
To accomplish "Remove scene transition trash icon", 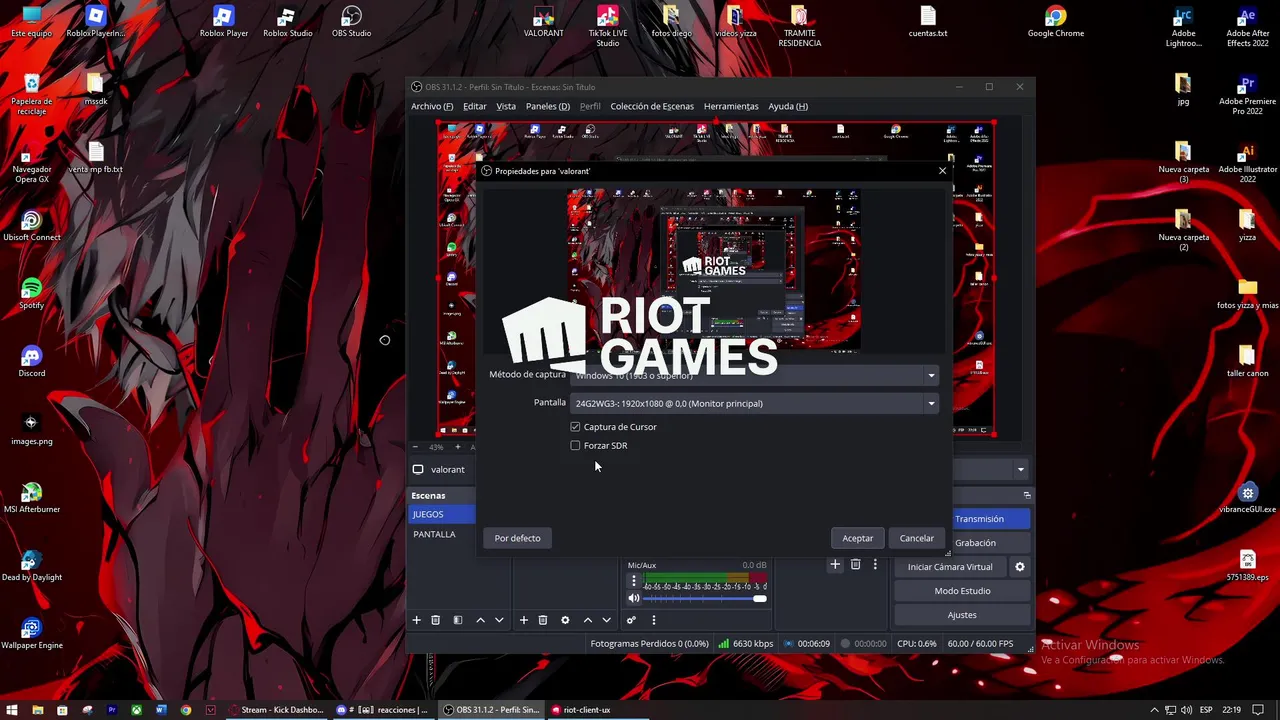I will (855, 564).
